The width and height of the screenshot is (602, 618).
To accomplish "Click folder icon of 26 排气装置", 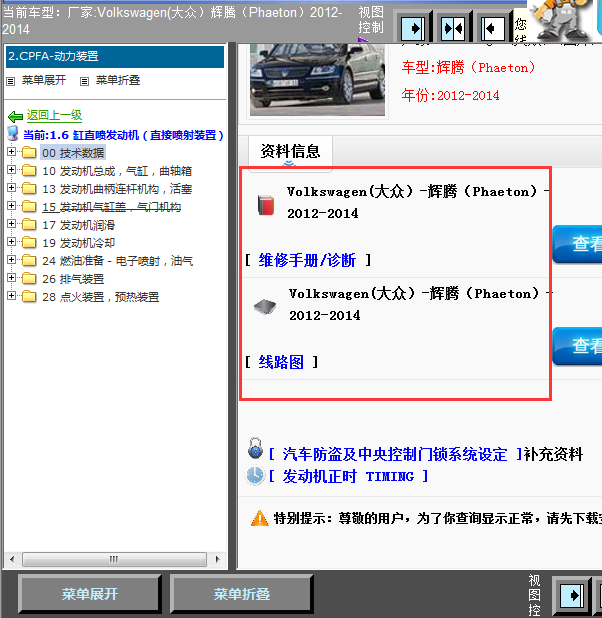I will pyautogui.click(x=29, y=278).
